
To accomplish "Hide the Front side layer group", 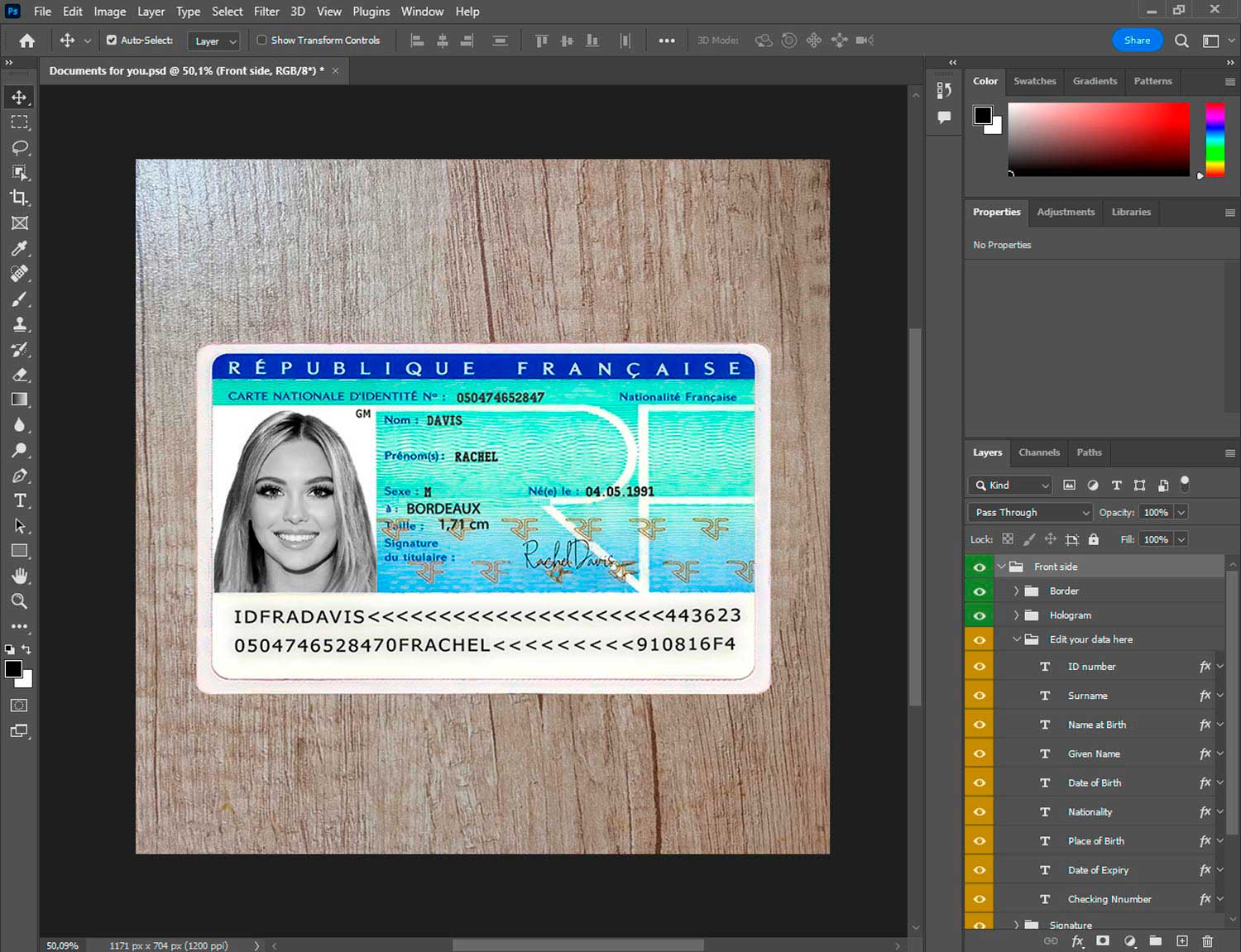I will coord(980,567).
